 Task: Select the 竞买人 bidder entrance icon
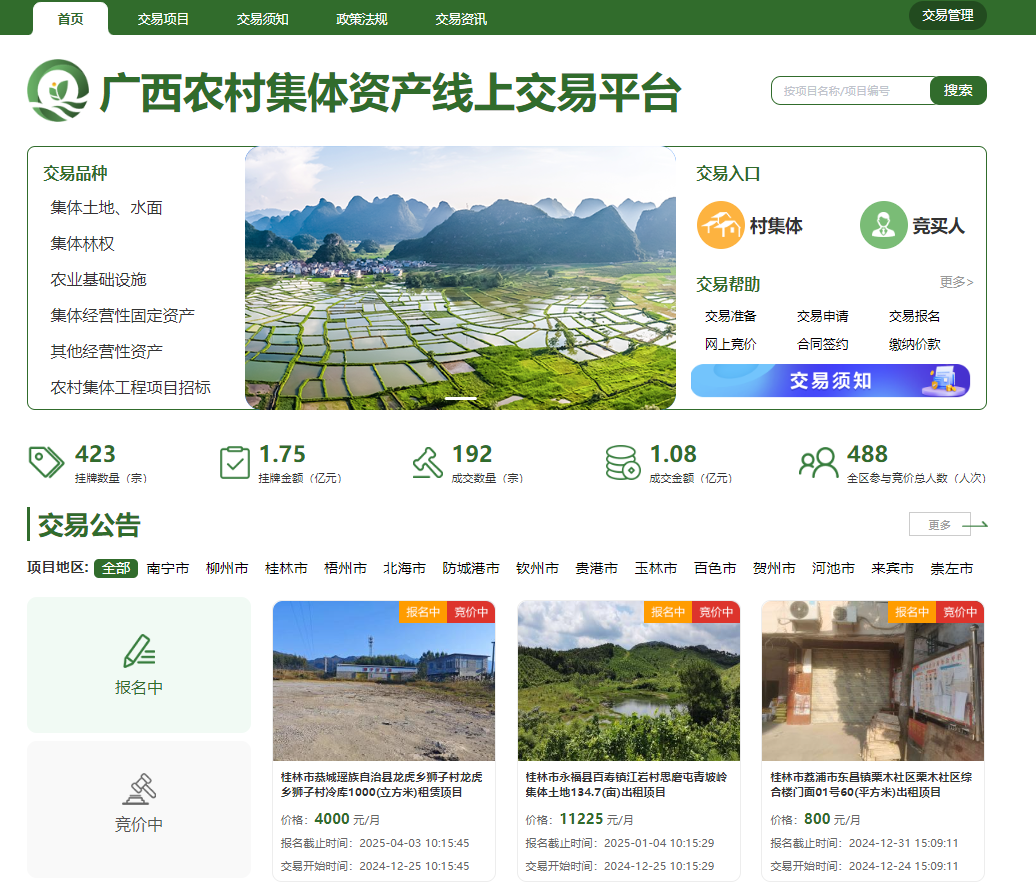[x=883, y=224]
